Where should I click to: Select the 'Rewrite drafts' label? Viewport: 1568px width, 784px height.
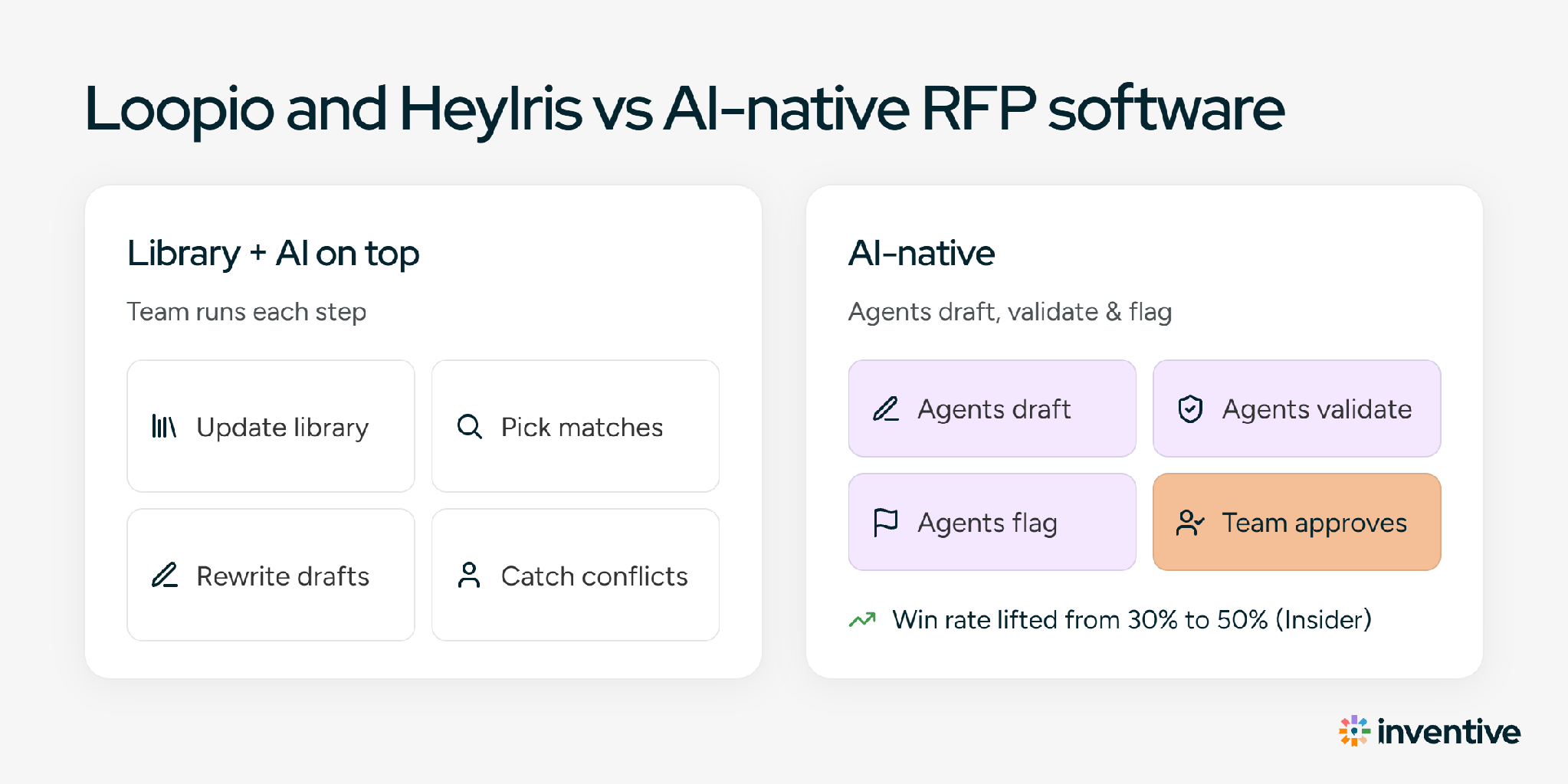(283, 576)
